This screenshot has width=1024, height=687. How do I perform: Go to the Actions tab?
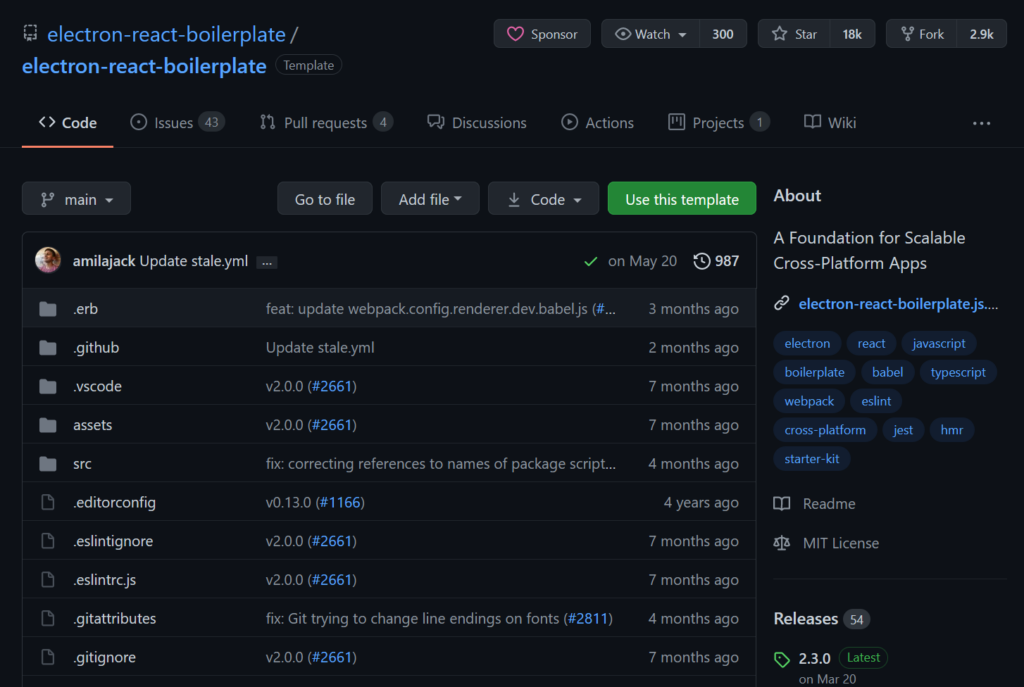[598, 123]
